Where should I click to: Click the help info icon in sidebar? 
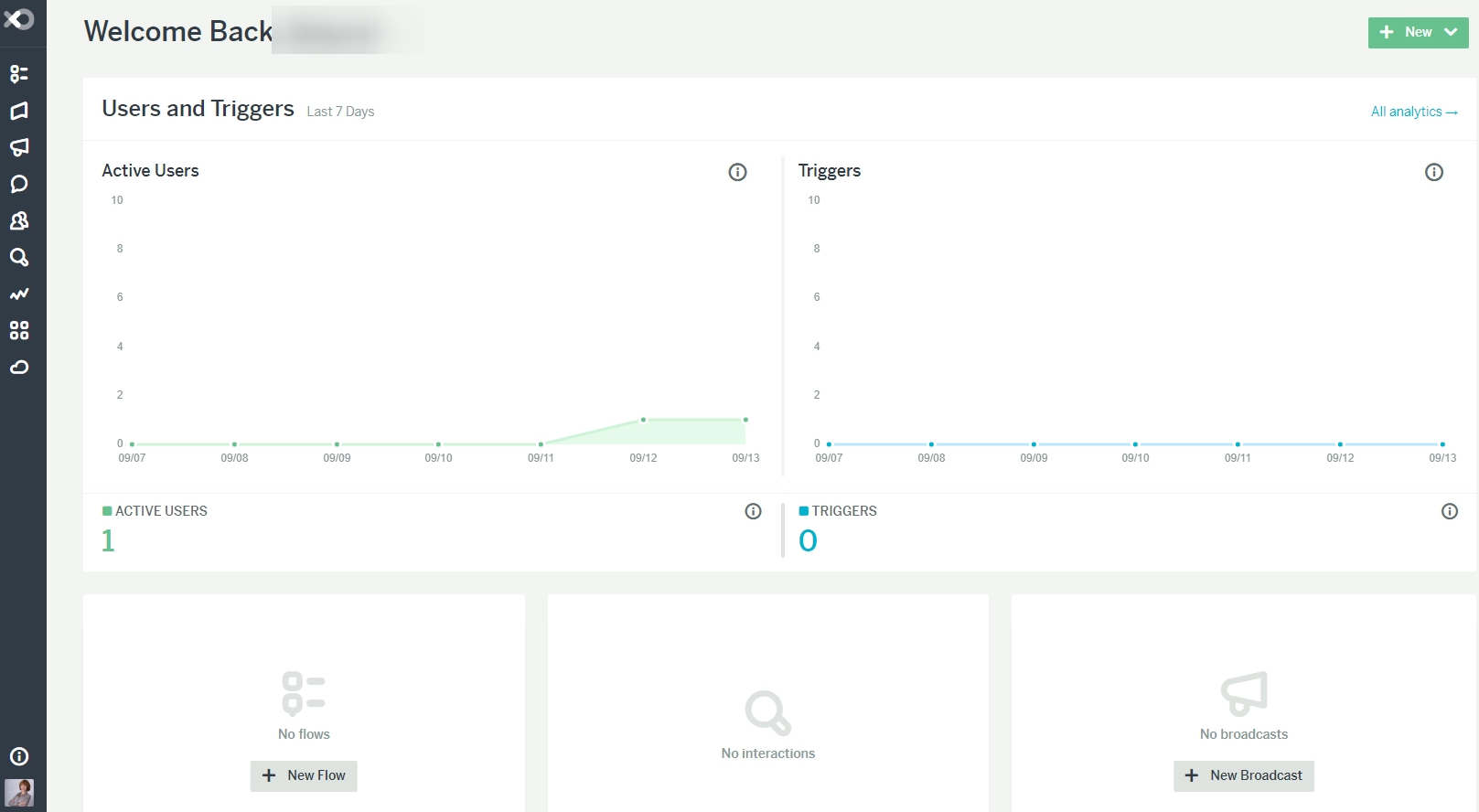pos(19,756)
